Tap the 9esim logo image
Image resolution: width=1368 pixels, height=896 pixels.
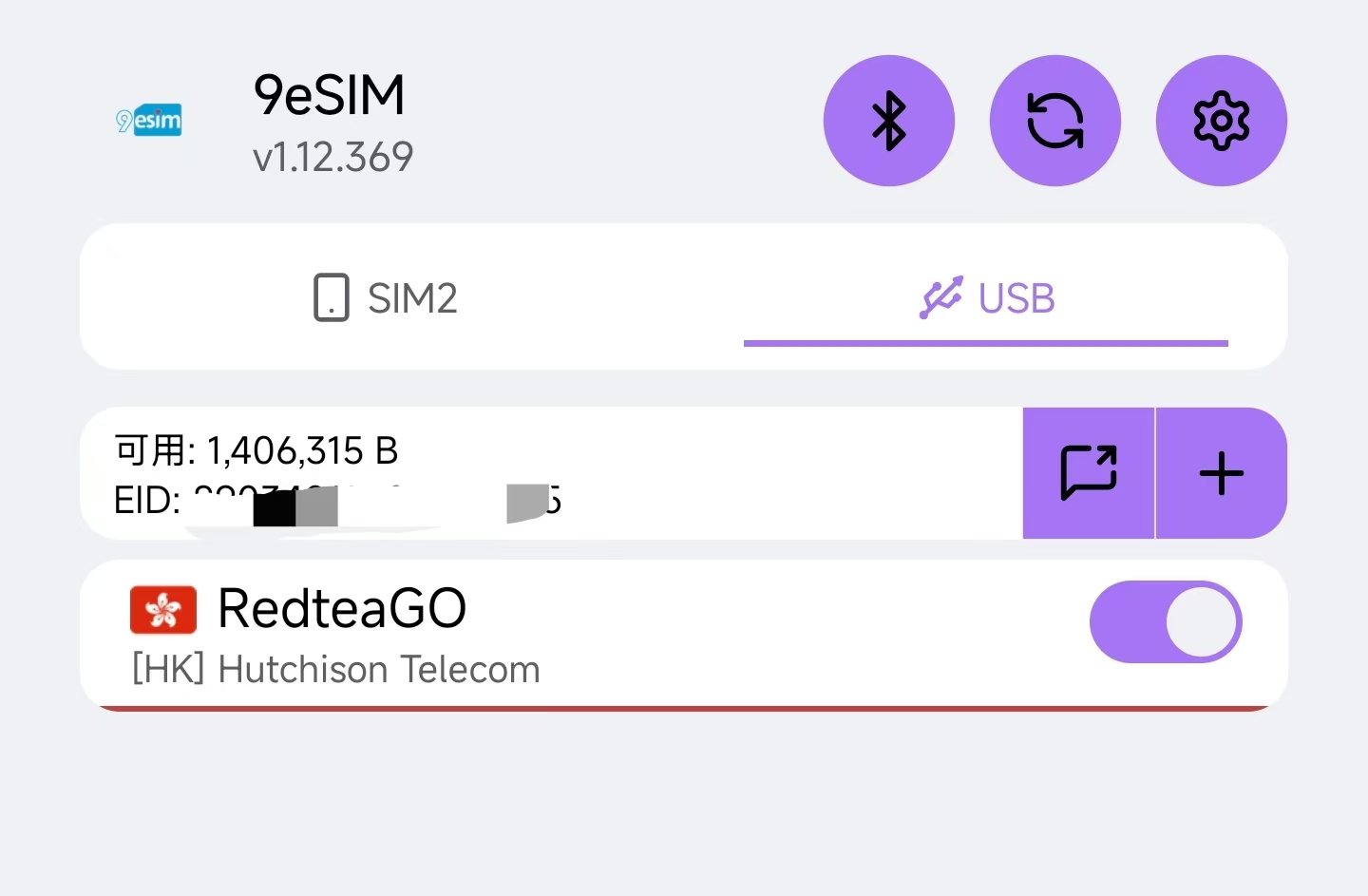pyautogui.click(x=149, y=121)
